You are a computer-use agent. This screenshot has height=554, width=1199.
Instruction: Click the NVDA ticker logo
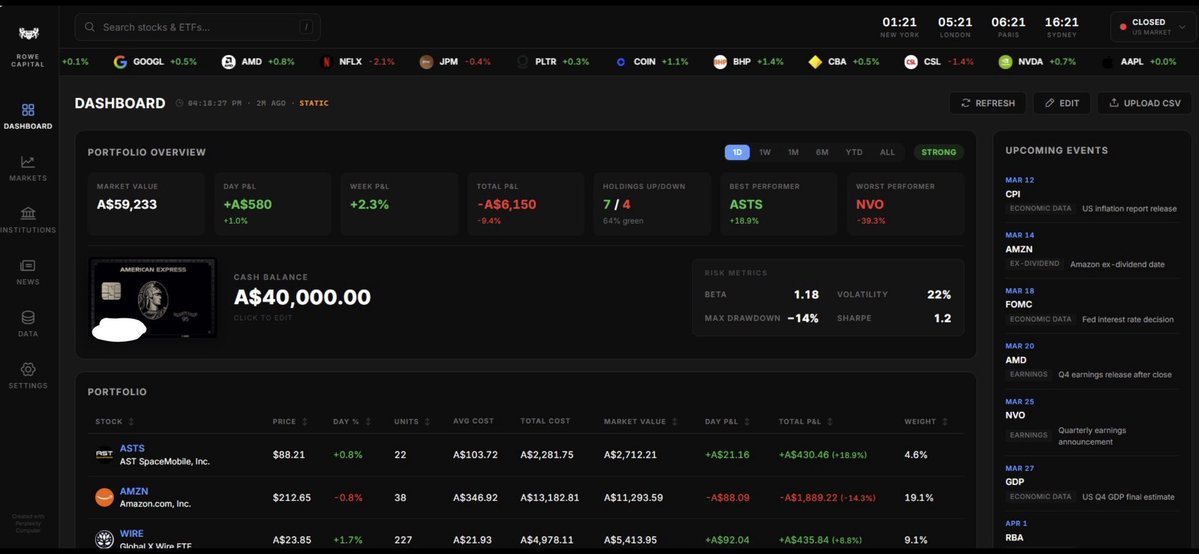(x=1006, y=62)
